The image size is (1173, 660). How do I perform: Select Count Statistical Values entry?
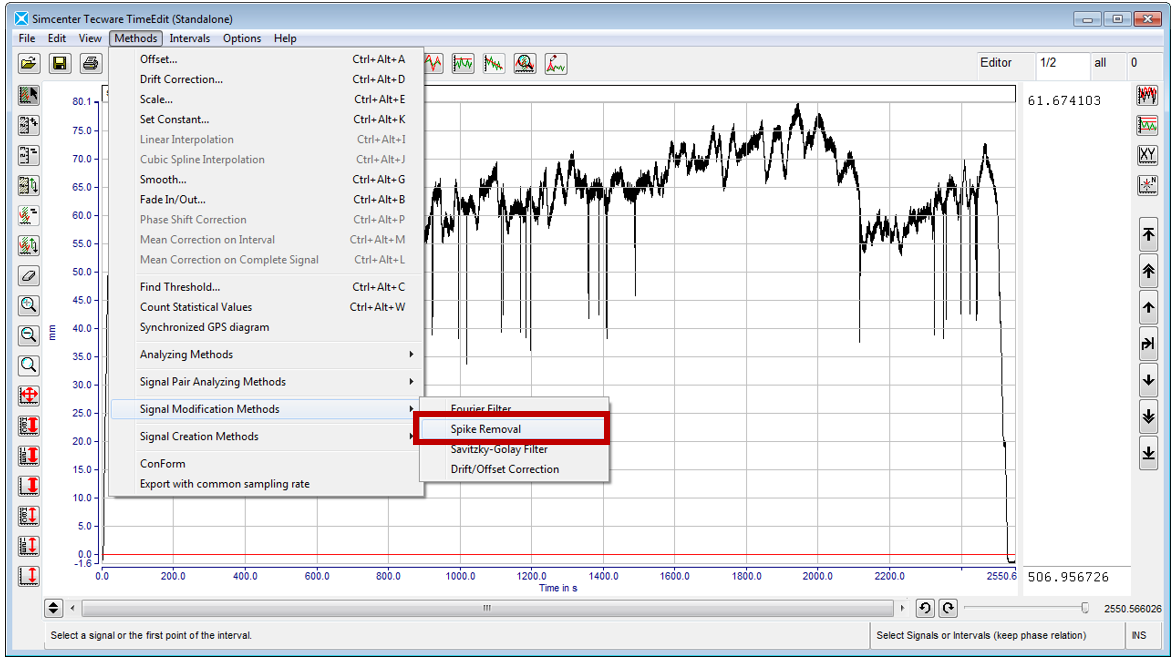point(266,307)
